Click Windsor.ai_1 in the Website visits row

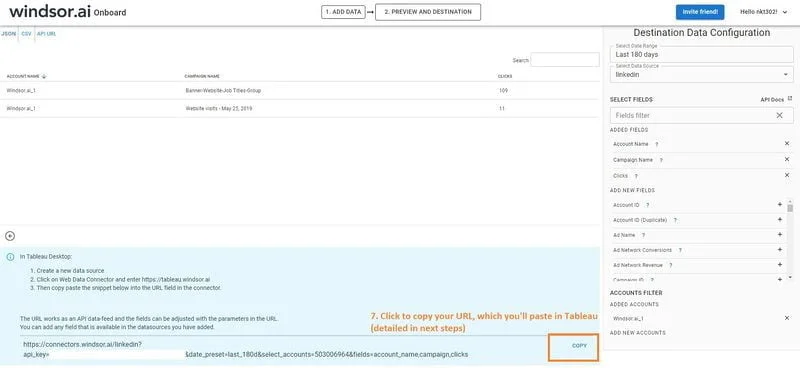[21, 108]
